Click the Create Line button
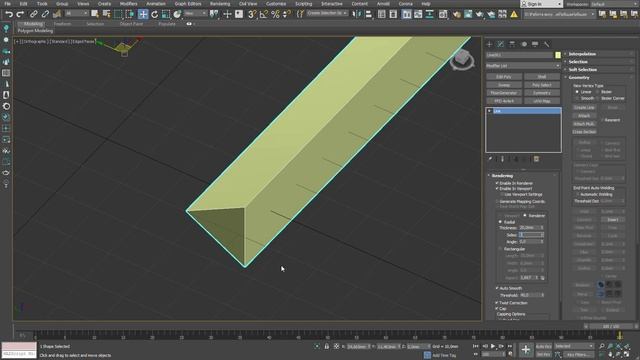The height and width of the screenshot is (360, 640). click(584, 108)
